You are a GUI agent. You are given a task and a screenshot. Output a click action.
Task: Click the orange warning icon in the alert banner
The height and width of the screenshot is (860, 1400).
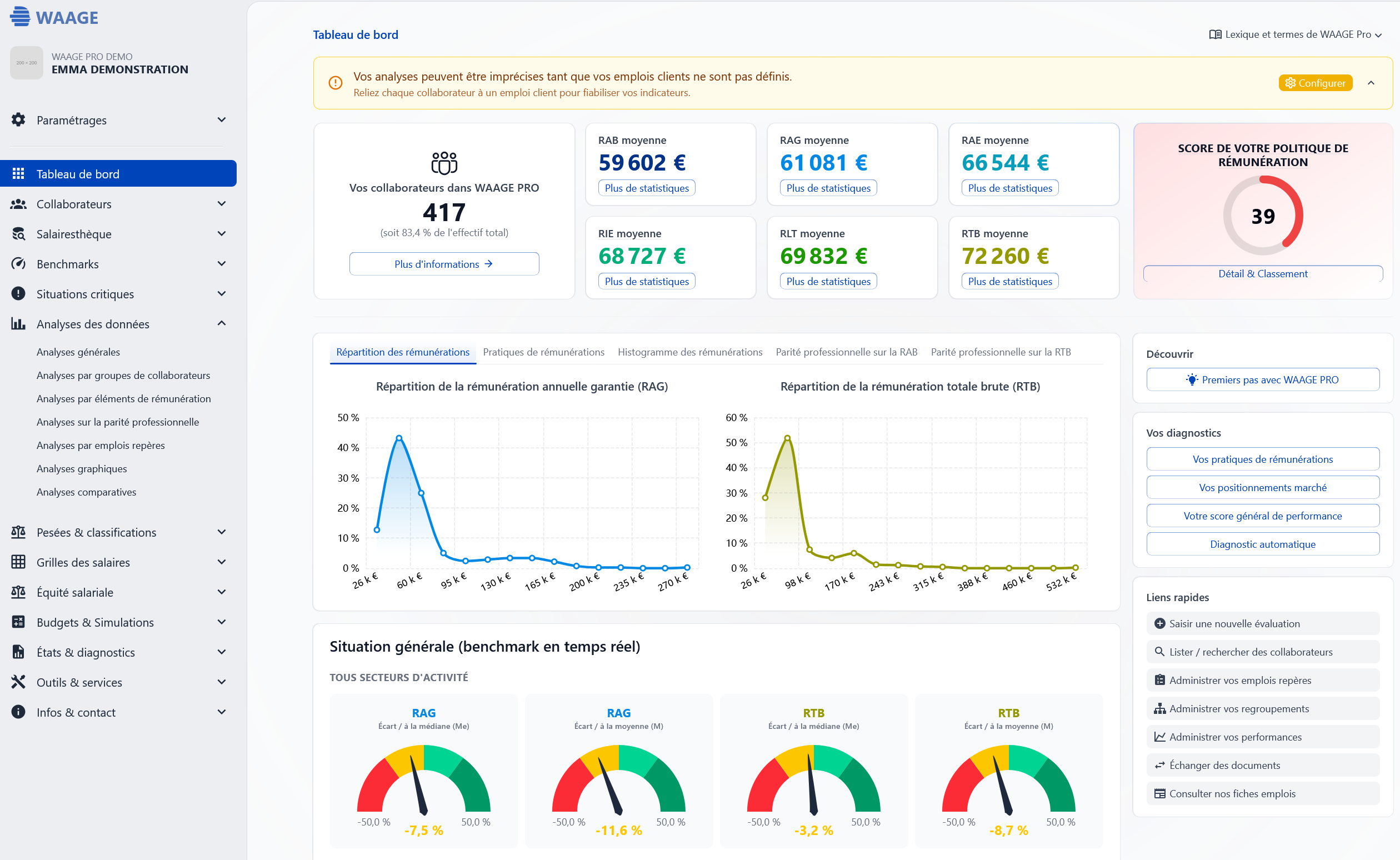click(x=336, y=83)
